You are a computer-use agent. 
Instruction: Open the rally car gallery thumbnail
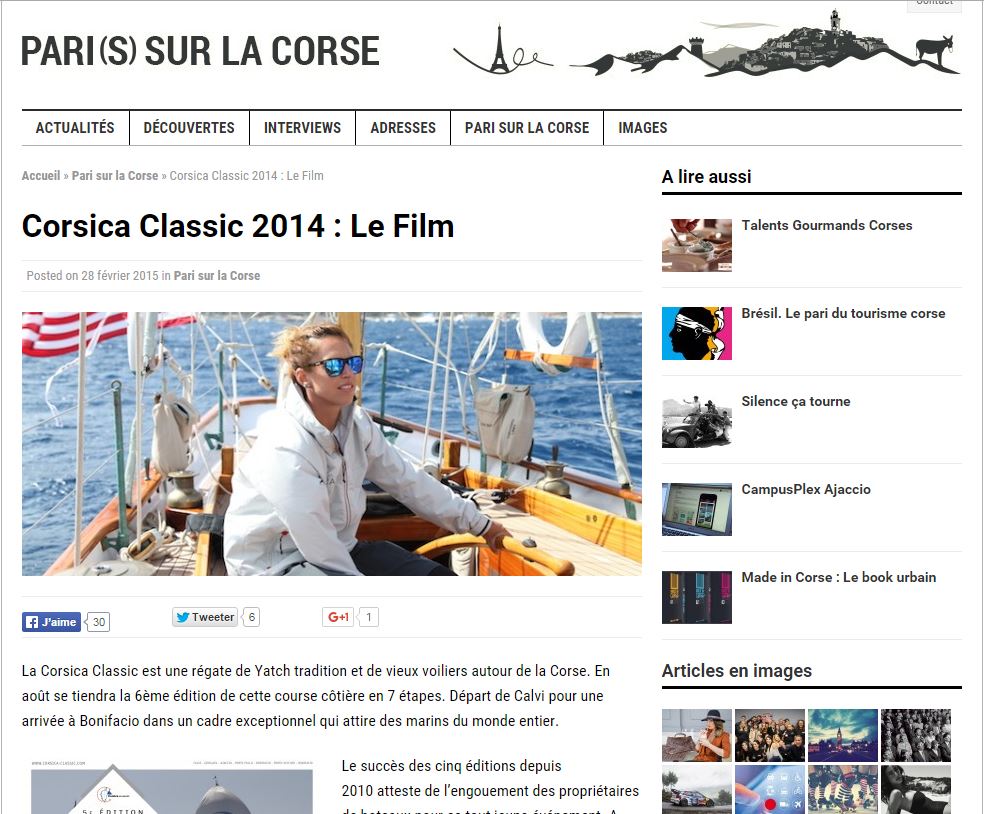pos(697,790)
